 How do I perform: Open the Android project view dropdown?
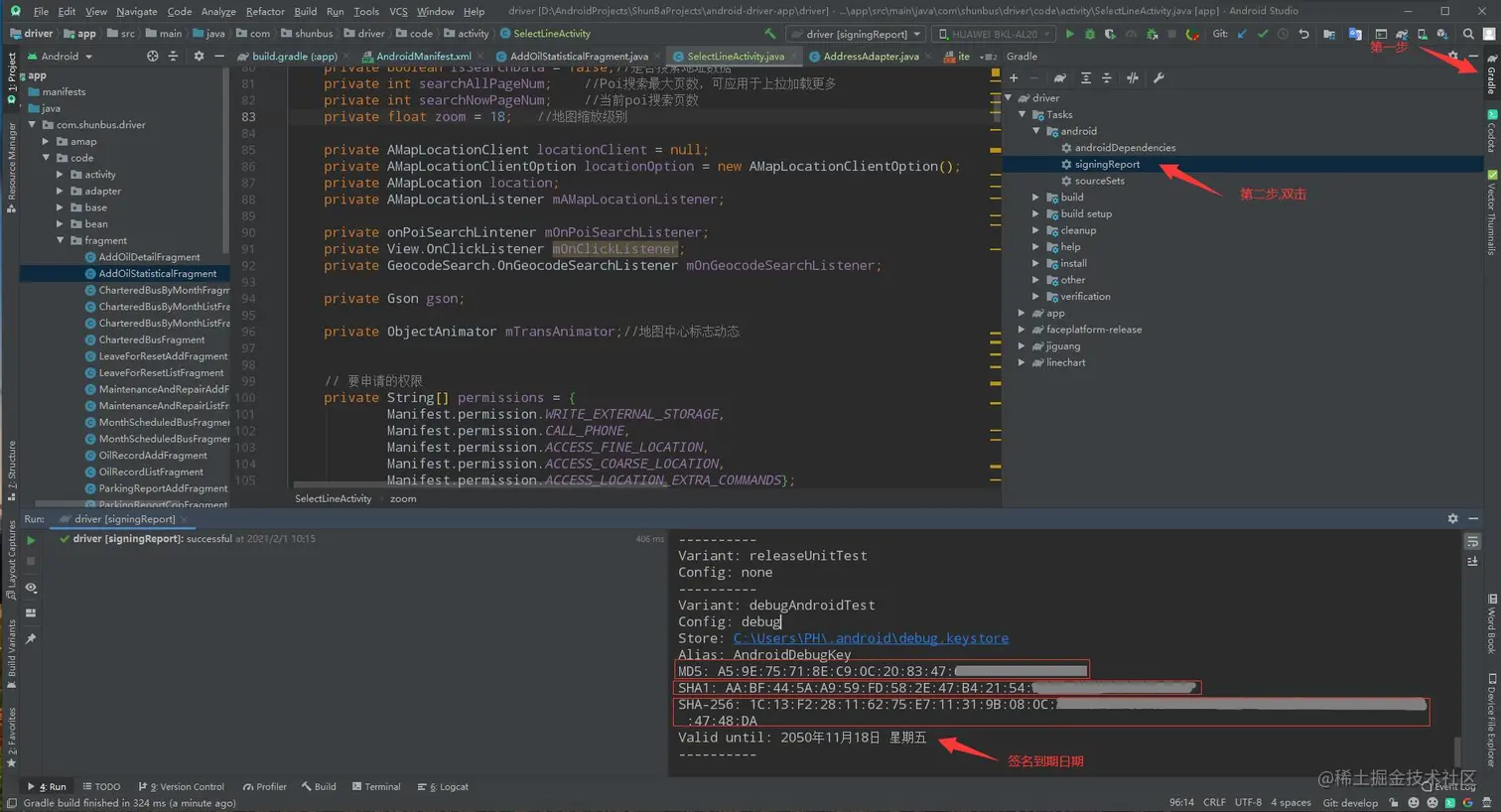coord(60,57)
